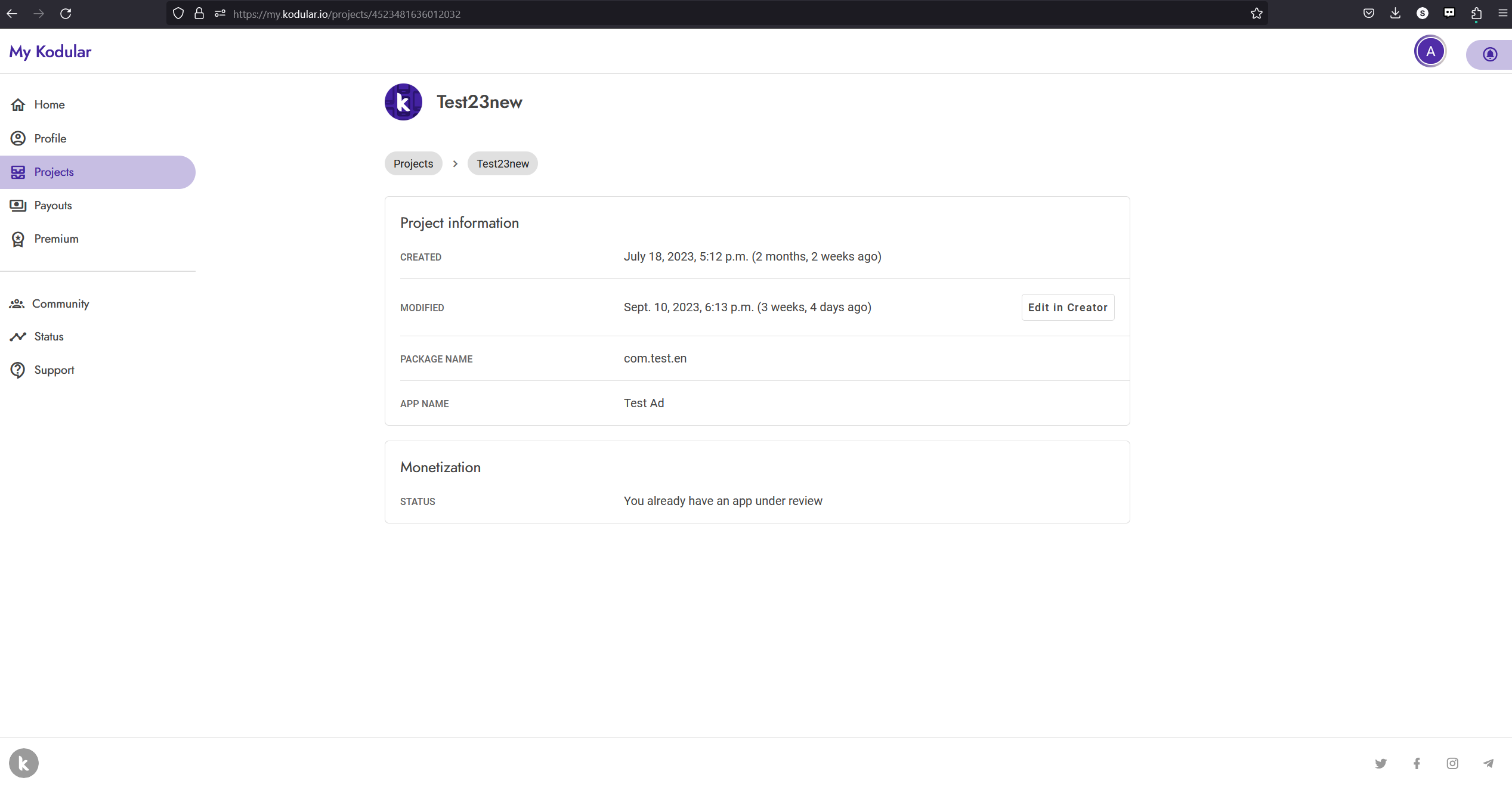Click the Test23new page title
1512x787 pixels.
(x=480, y=102)
